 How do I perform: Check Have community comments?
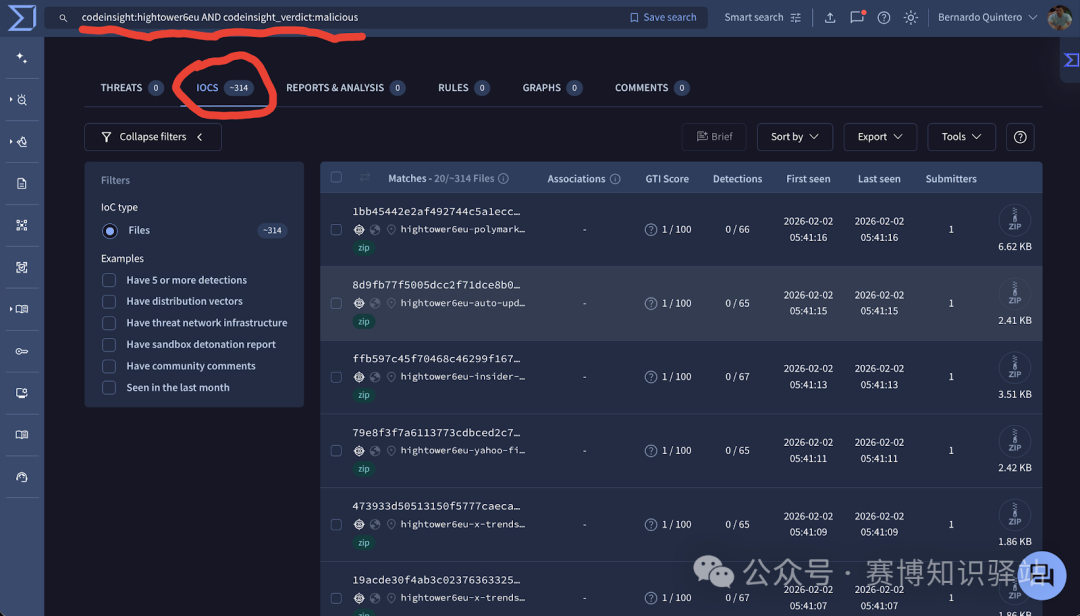point(109,366)
